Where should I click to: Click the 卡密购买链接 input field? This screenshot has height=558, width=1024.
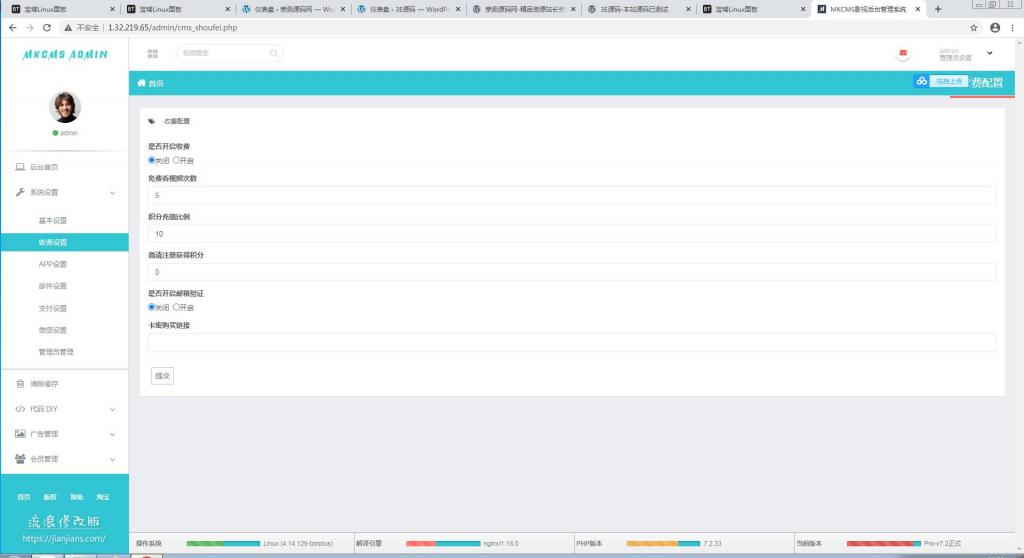click(571, 342)
